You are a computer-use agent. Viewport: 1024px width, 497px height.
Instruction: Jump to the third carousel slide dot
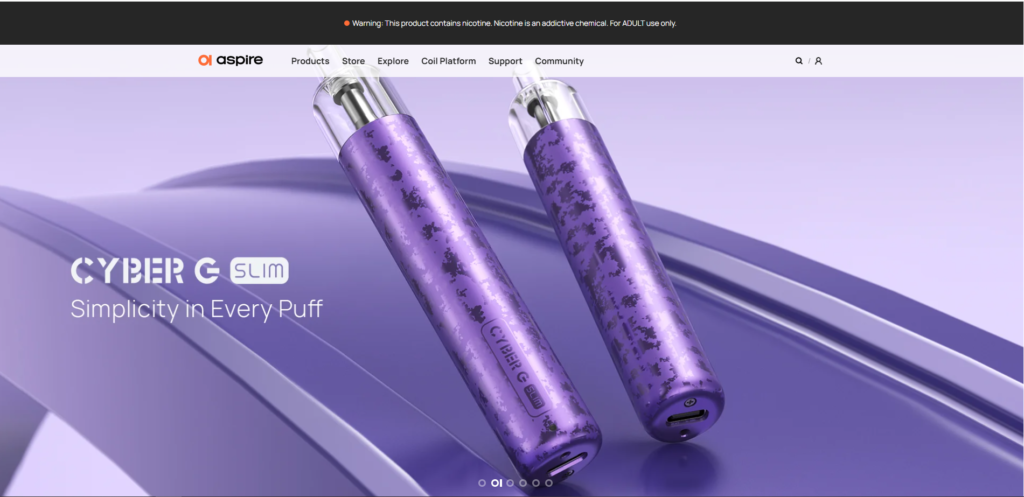(510, 483)
